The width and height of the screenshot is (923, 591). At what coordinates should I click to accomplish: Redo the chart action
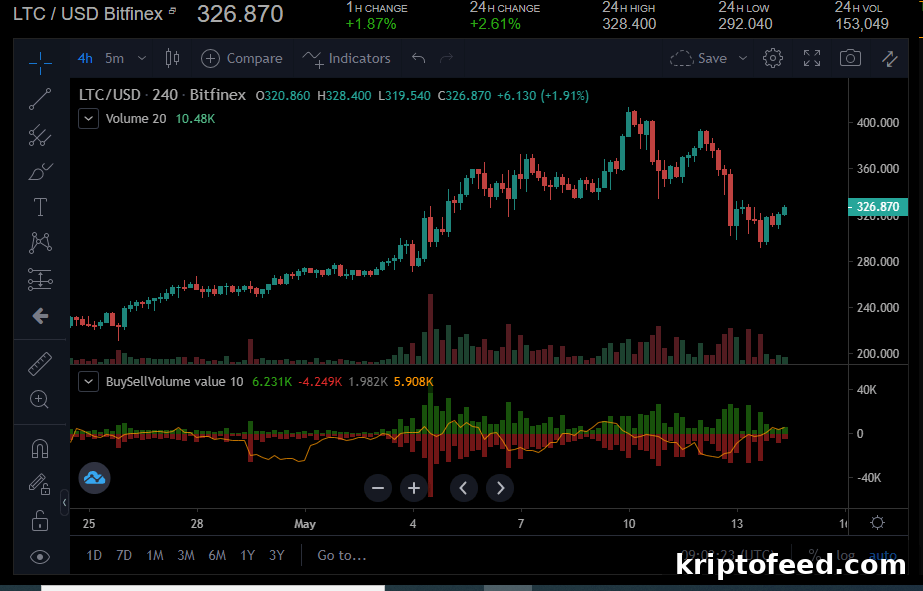(447, 58)
